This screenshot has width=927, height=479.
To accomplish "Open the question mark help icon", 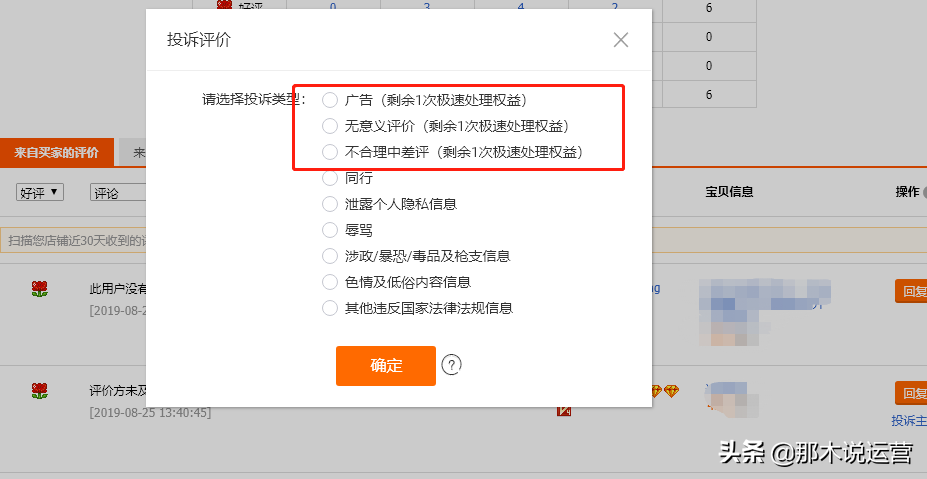I will pos(452,365).
